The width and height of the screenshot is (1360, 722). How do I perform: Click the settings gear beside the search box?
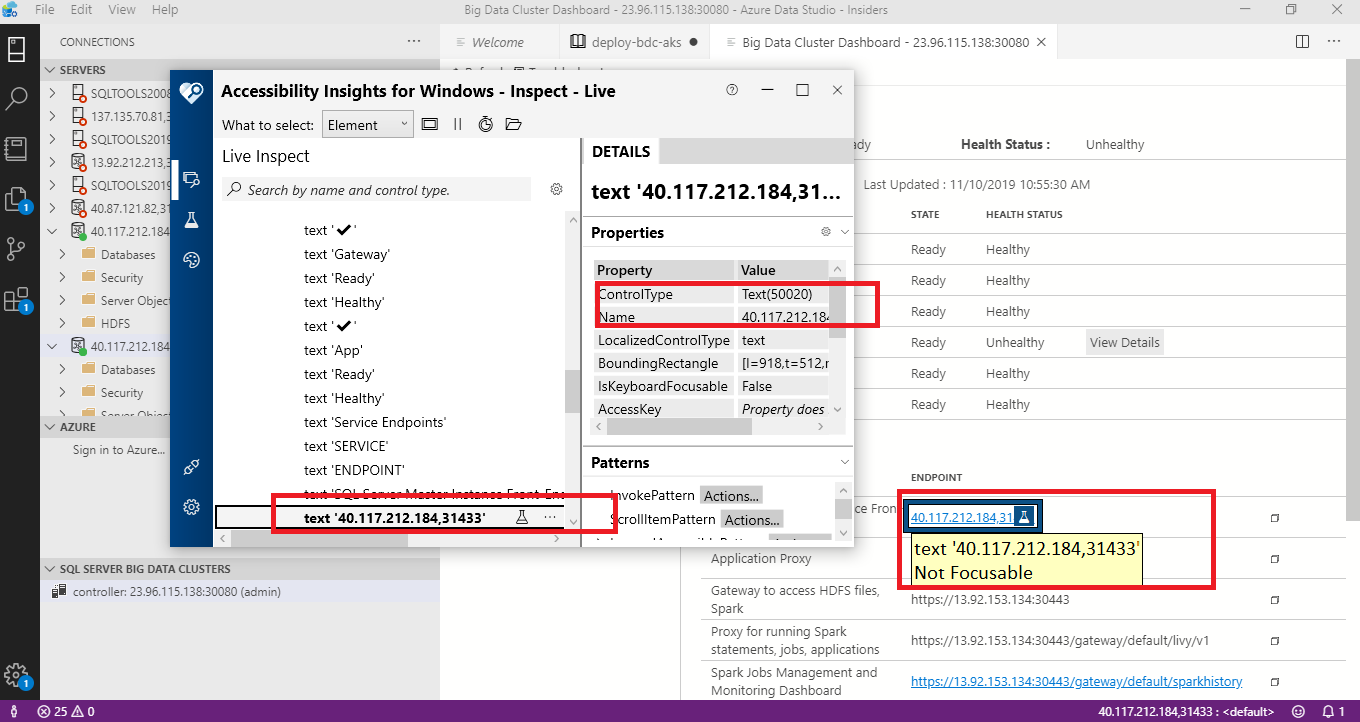pyautogui.click(x=556, y=189)
